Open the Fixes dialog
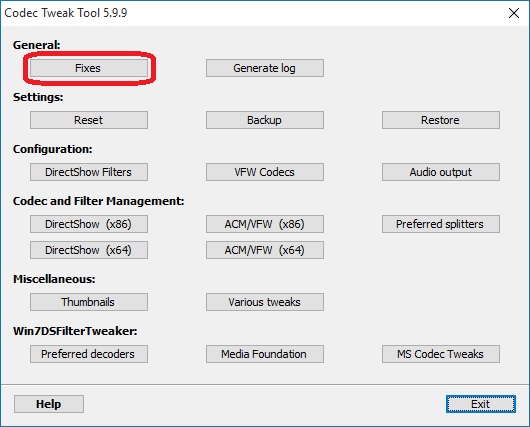The width and height of the screenshot is (530, 427). [89, 68]
